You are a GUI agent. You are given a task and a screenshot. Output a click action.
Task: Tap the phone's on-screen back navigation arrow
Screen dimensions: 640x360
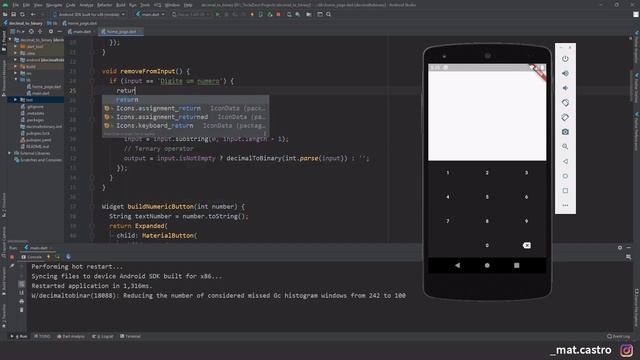click(x=457, y=265)
